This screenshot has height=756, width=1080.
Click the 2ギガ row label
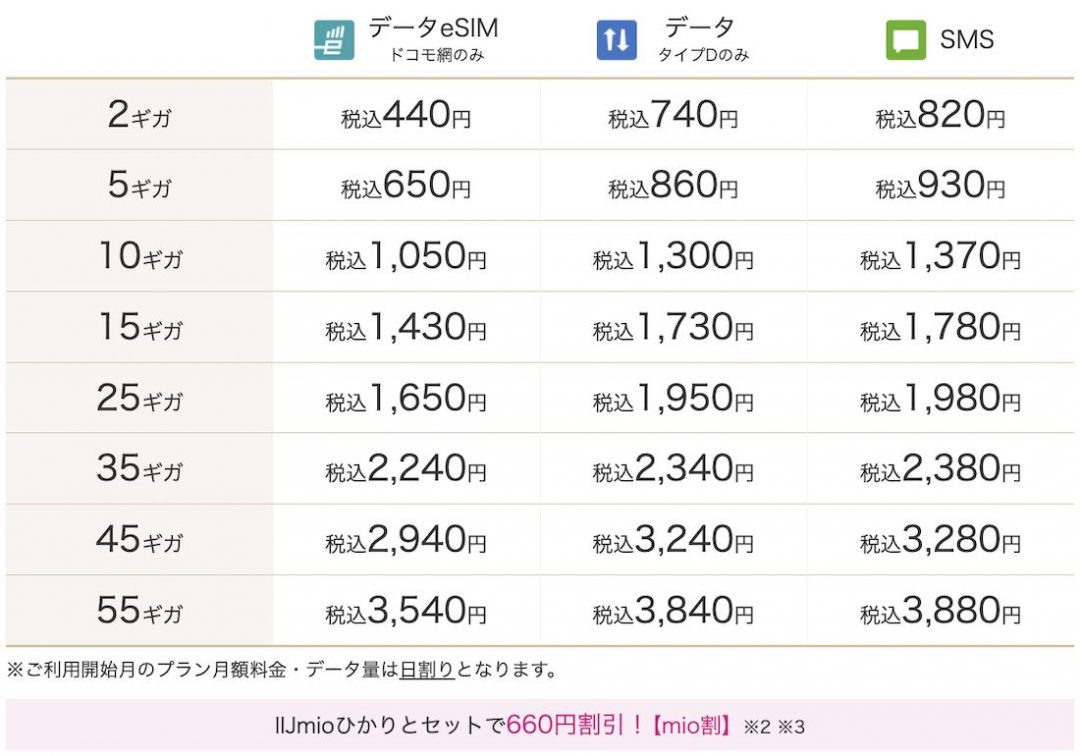click(x=139, y=116)
